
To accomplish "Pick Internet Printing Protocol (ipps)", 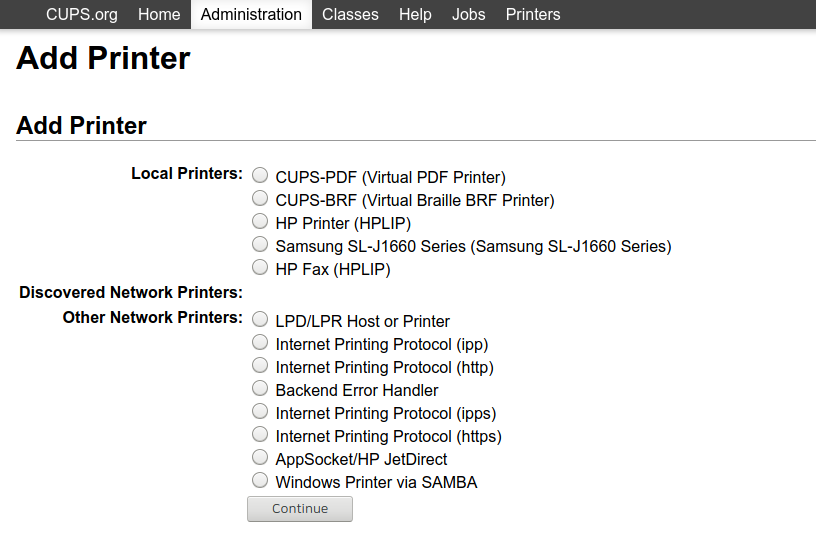I will point(260,412).
